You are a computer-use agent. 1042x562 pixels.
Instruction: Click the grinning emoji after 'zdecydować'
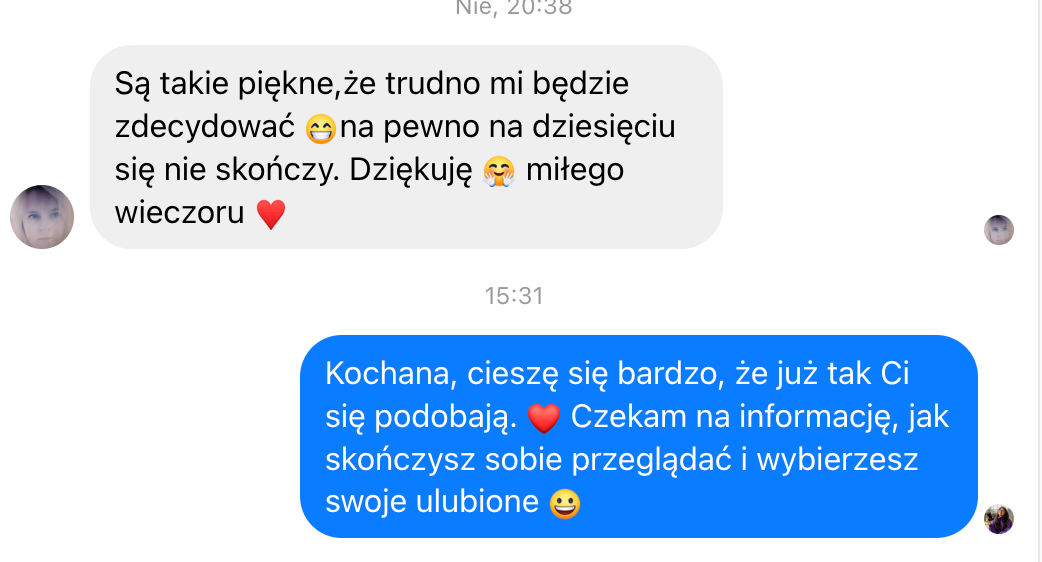320,128
